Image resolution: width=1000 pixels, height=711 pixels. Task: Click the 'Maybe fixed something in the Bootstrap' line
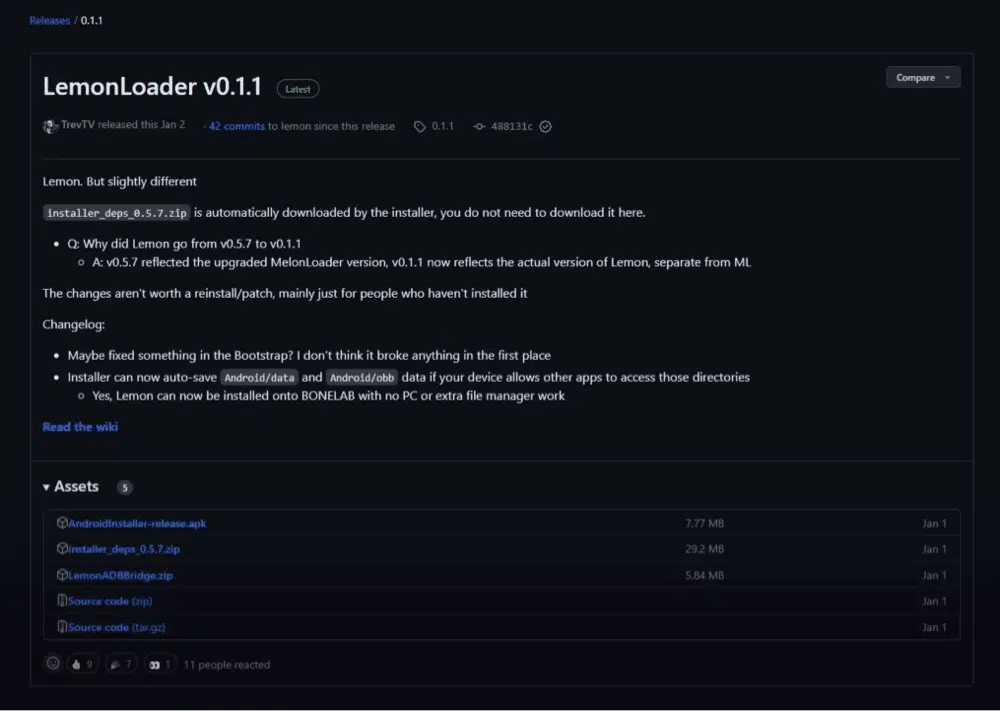309,356
